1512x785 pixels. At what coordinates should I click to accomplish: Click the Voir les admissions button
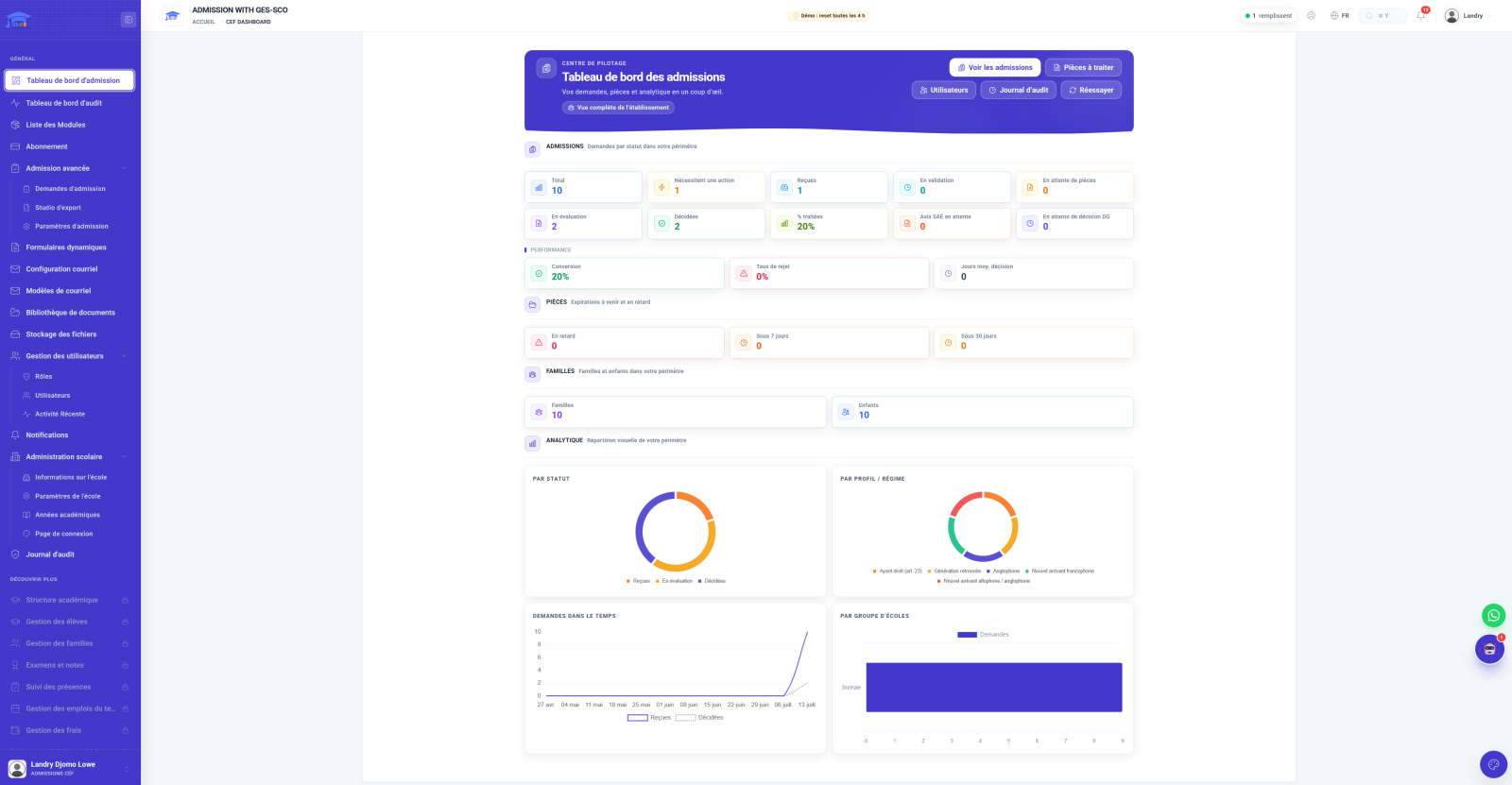point(995,67)
